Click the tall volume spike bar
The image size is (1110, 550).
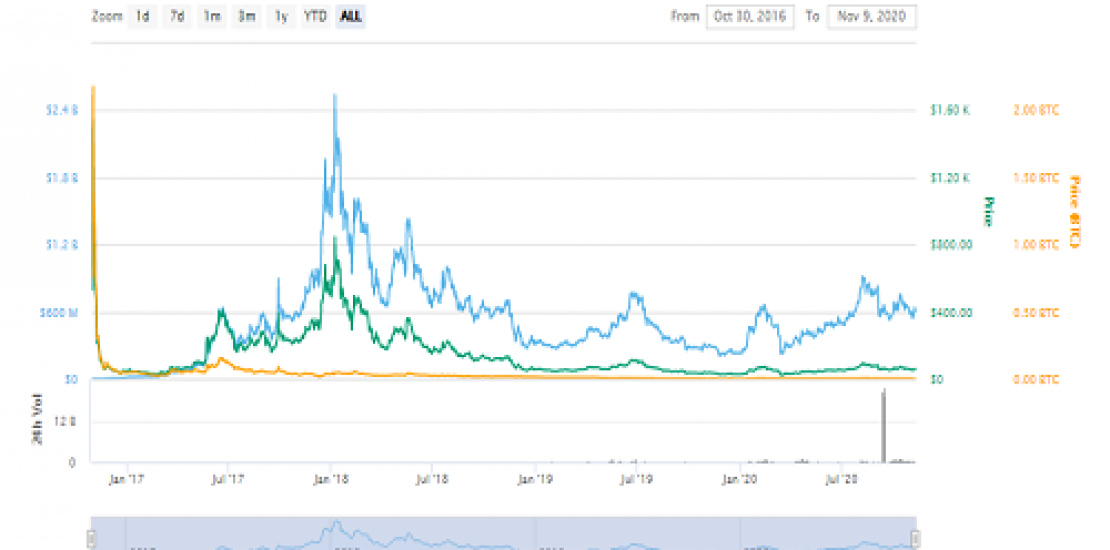(x=883, y=426)
